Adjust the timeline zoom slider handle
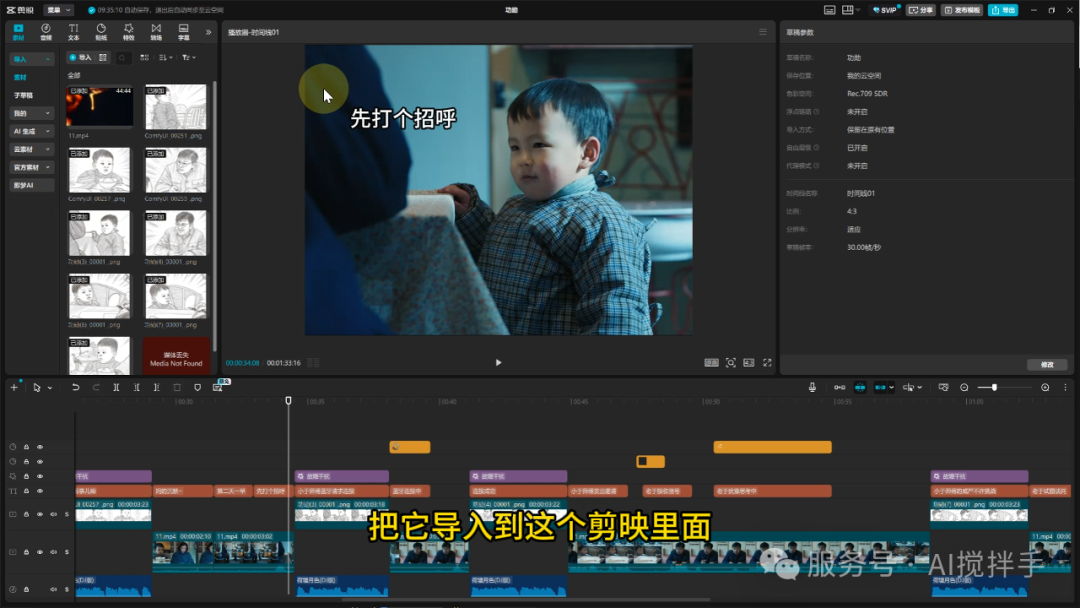The width and height of the screenshot is (1080, 608). [994, 388]
